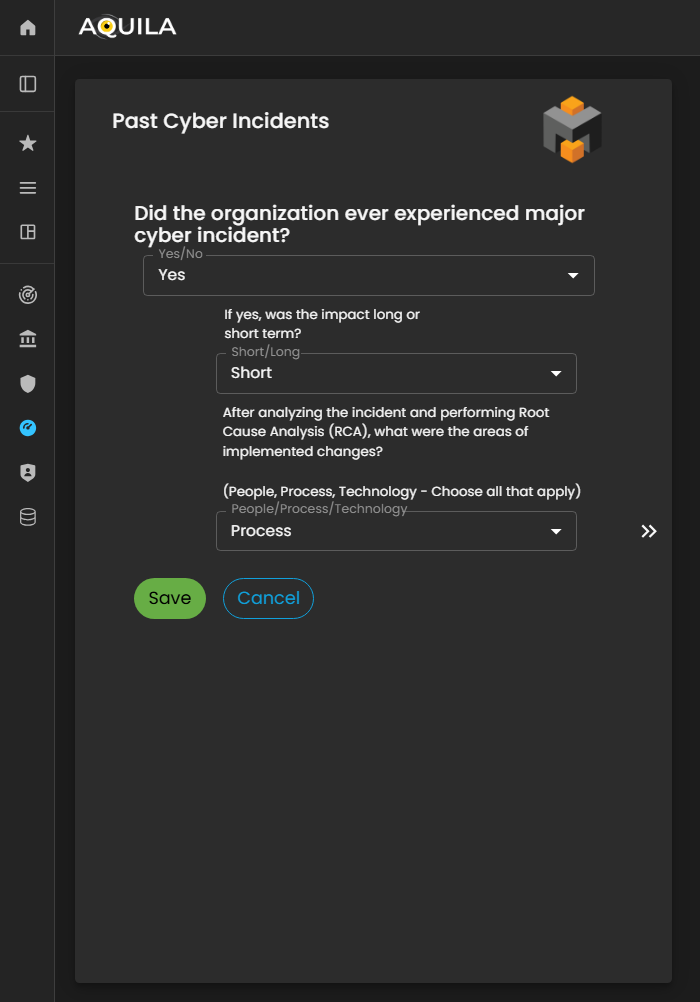700x1002 pixels.
Task: Click the Cancel button
Action: click(268, 598)
